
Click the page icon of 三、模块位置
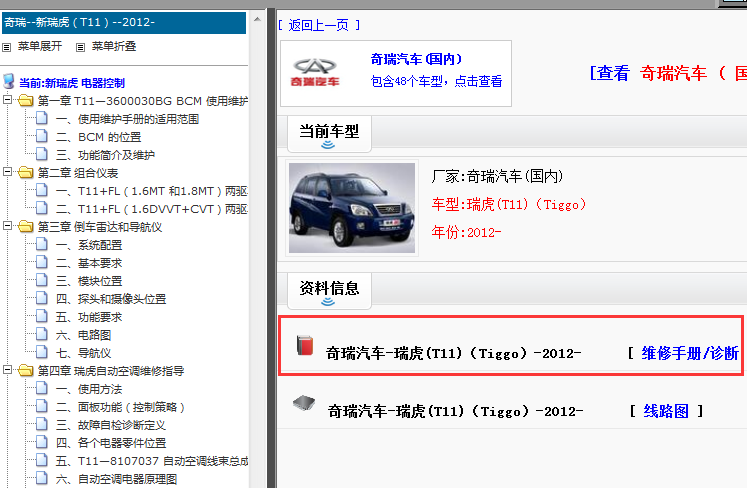pyautogui.click(x=42, y=280)
